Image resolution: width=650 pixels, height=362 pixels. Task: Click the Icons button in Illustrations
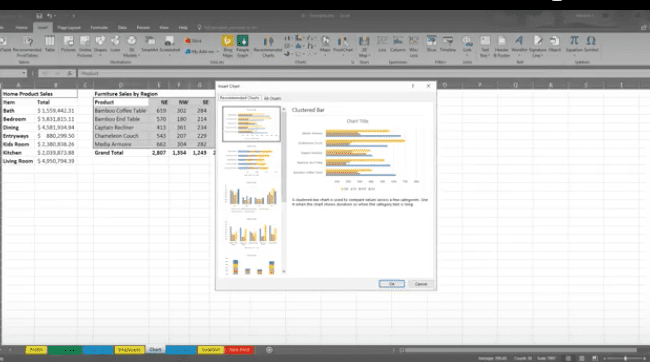point(115,44)
